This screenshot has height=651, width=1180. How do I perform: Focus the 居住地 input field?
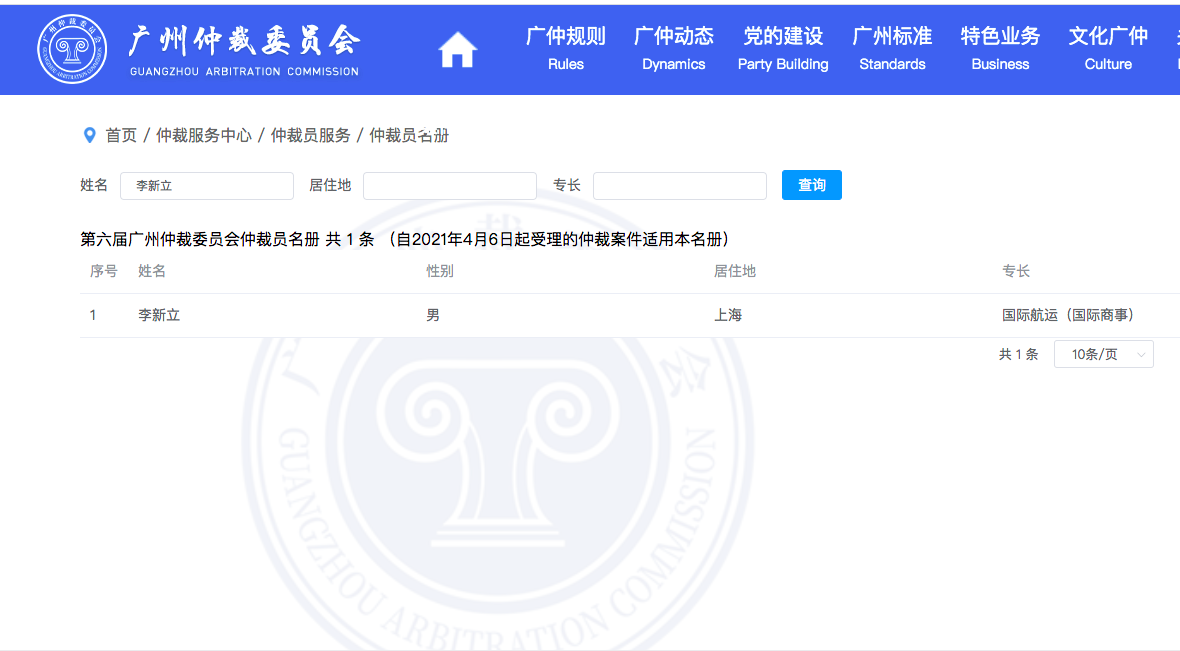pos(449,186)
